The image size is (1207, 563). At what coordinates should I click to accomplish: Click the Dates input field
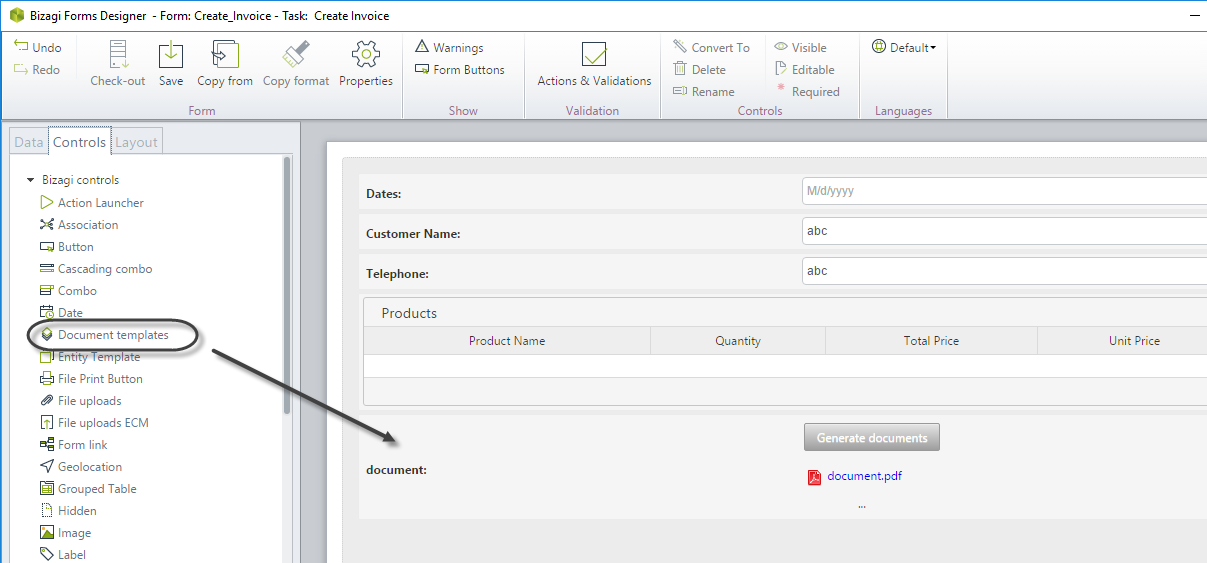pyautogui.click(x=1004, y=191)
